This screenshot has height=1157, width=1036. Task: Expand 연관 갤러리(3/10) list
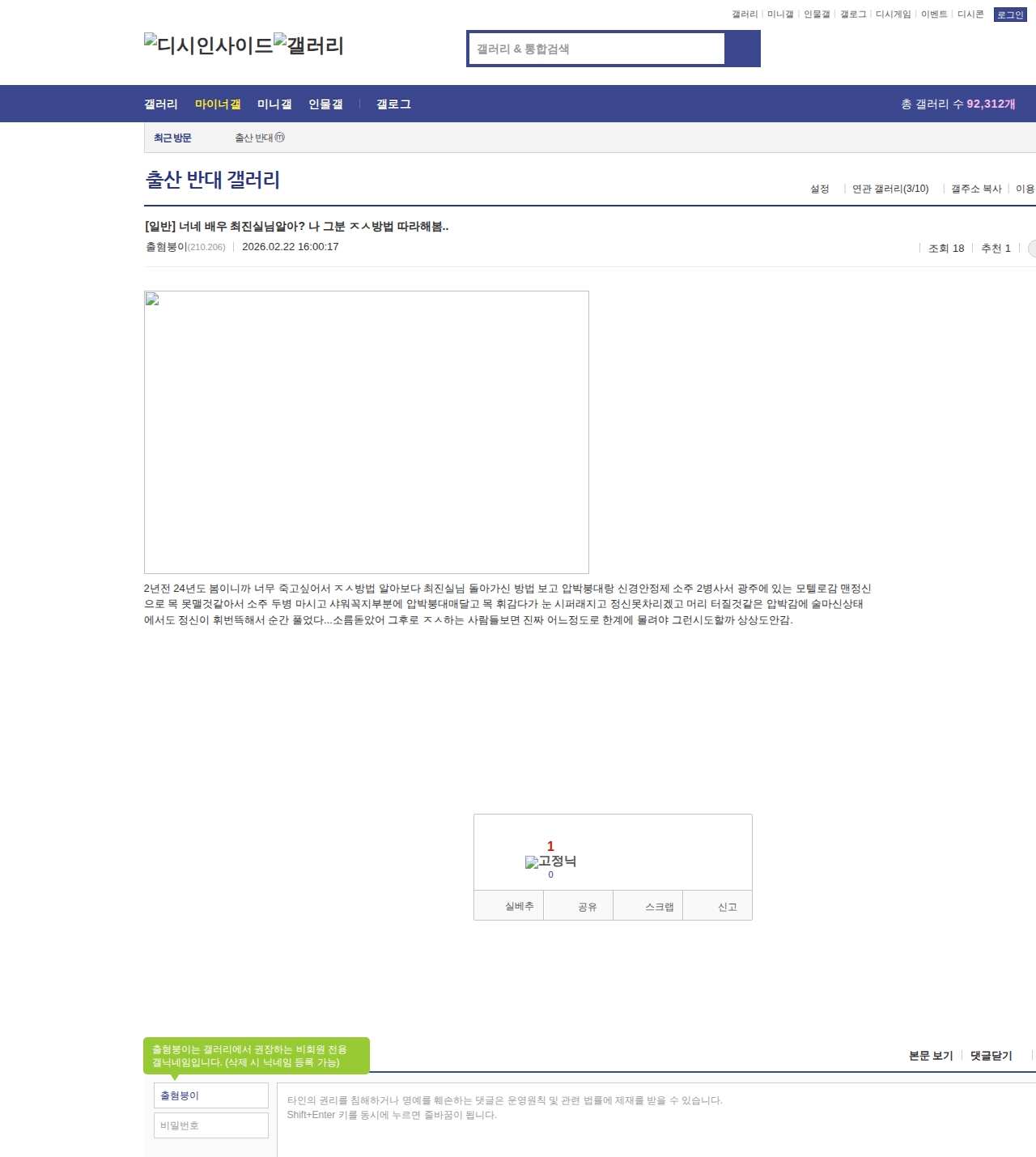(x=890, y=189)
